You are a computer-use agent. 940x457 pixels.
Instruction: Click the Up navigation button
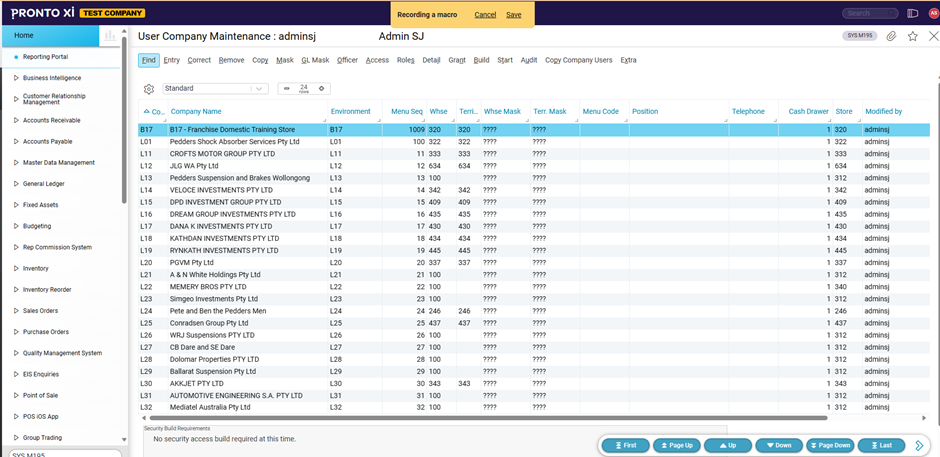(728, 446)
